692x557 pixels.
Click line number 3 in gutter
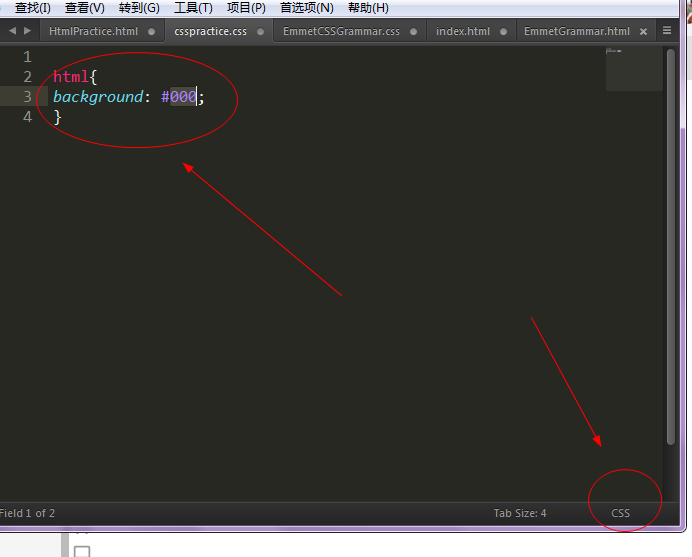tap(27, 97)
